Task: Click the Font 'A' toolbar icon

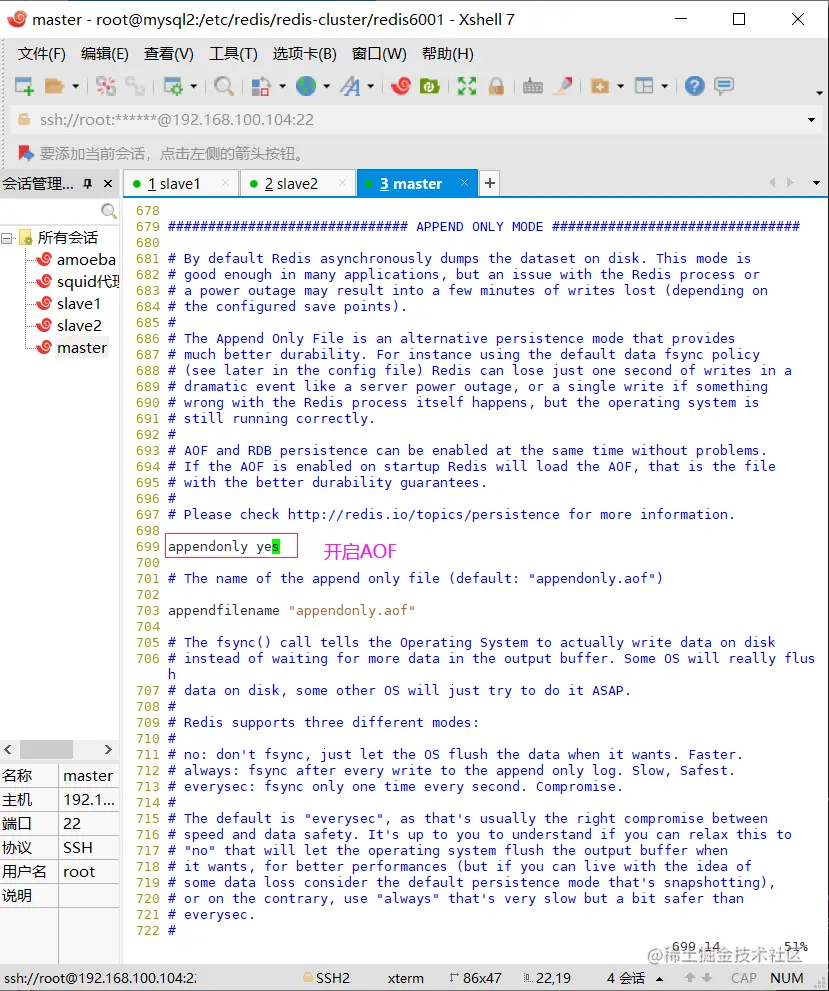Action: [351, 86]
